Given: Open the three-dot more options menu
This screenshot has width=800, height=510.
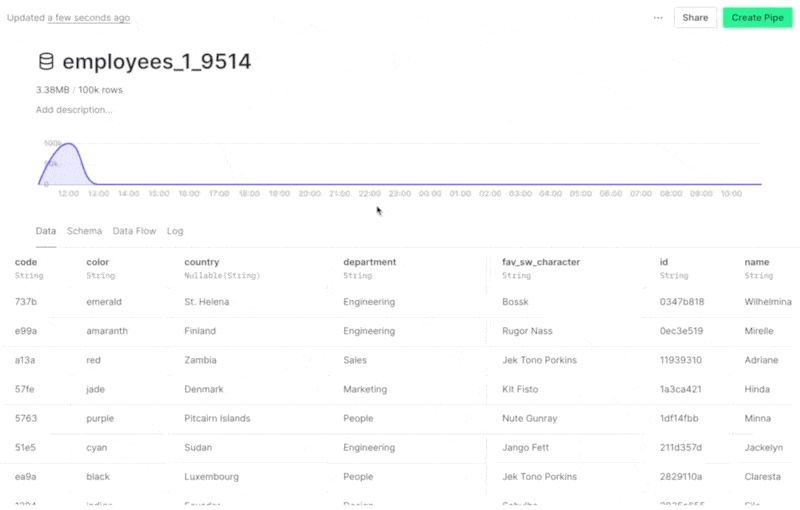Looking at the screenshot, I should (658, 17).
